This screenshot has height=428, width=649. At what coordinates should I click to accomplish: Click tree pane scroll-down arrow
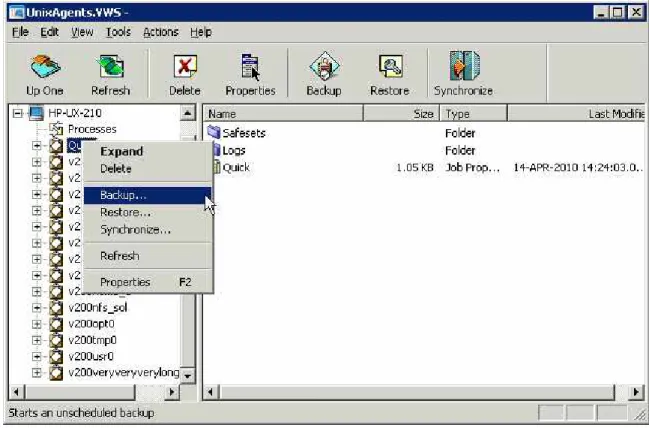[187, 376]
